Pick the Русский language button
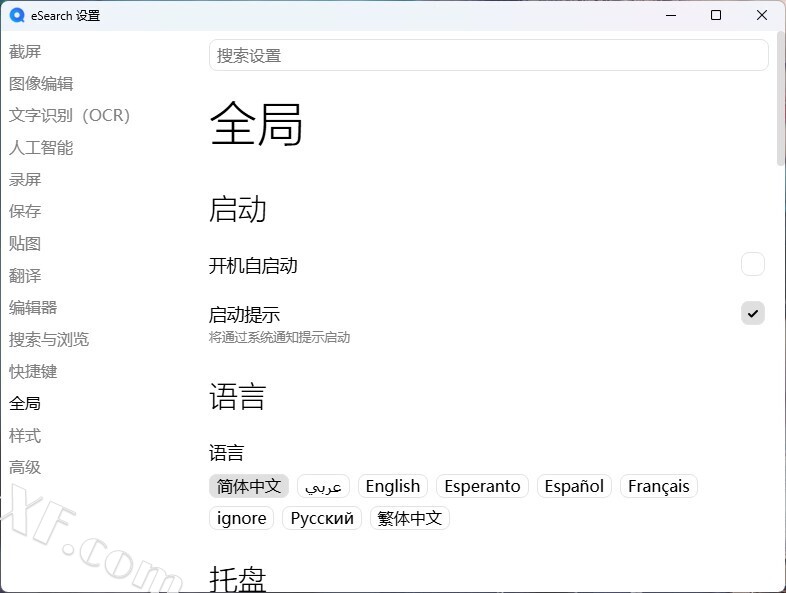The width and height of the screenshot is (786, 593). [x=322, y=518]
